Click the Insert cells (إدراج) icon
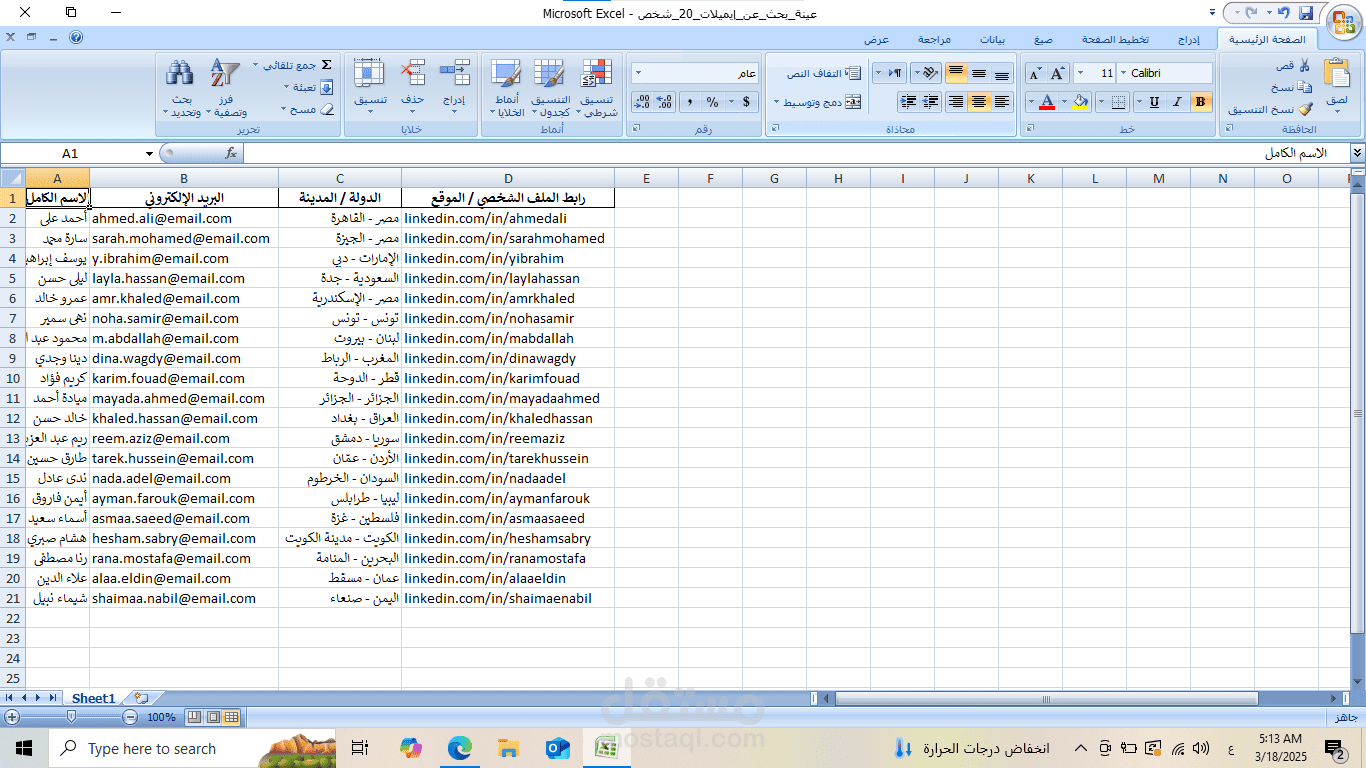Screen dimensions: 1366x768 coord(455,74)
